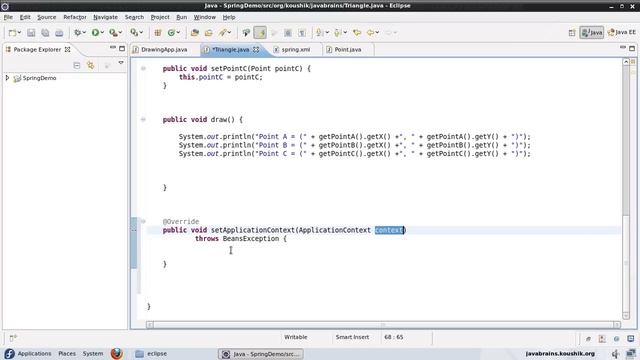640x360 pixels.
Task: Click the eclipse folder taskbar button
Action: tap(151, 353)
